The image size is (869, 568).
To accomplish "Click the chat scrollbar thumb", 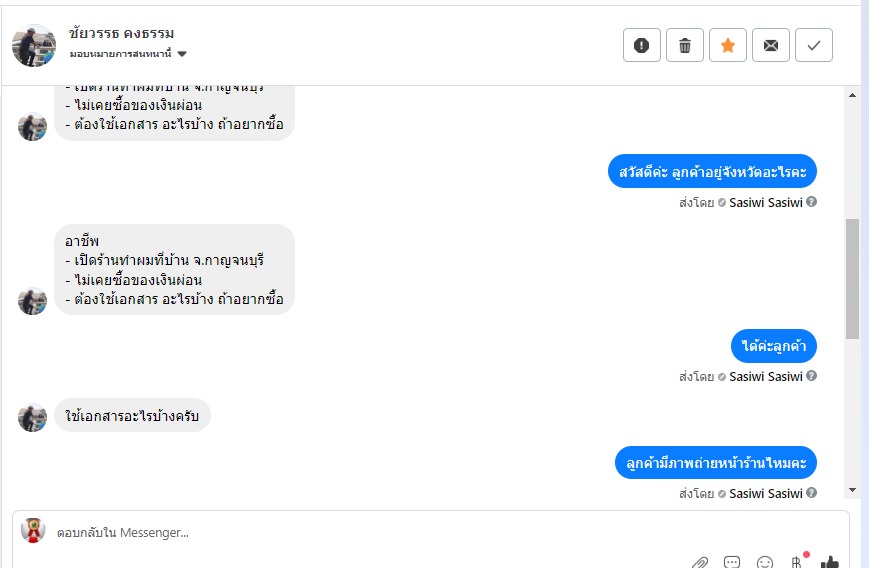I will (x=852, y=278).
